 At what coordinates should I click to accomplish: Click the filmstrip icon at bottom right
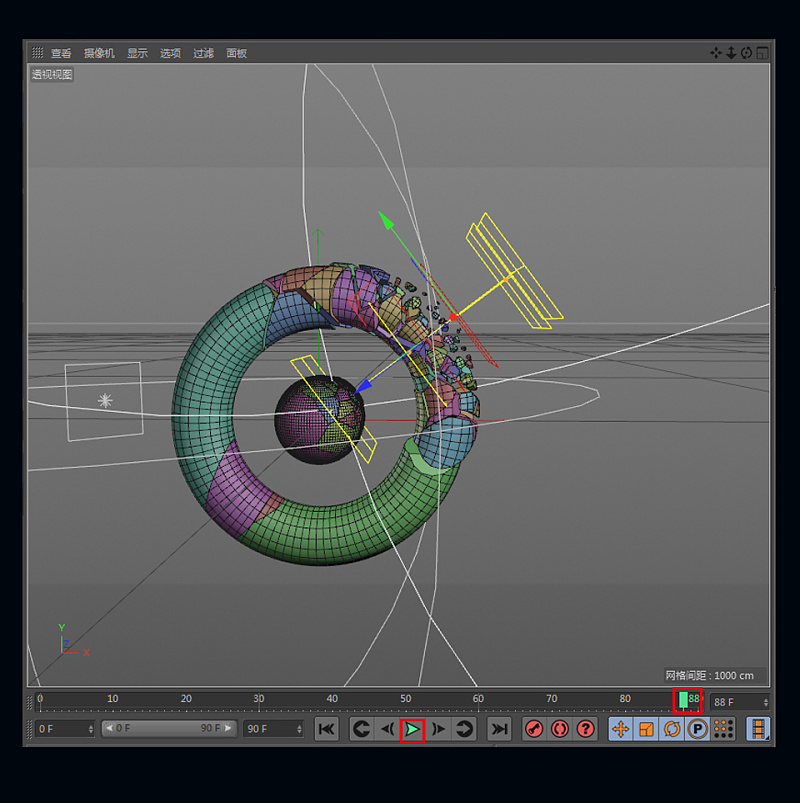[x=760, y=729]
